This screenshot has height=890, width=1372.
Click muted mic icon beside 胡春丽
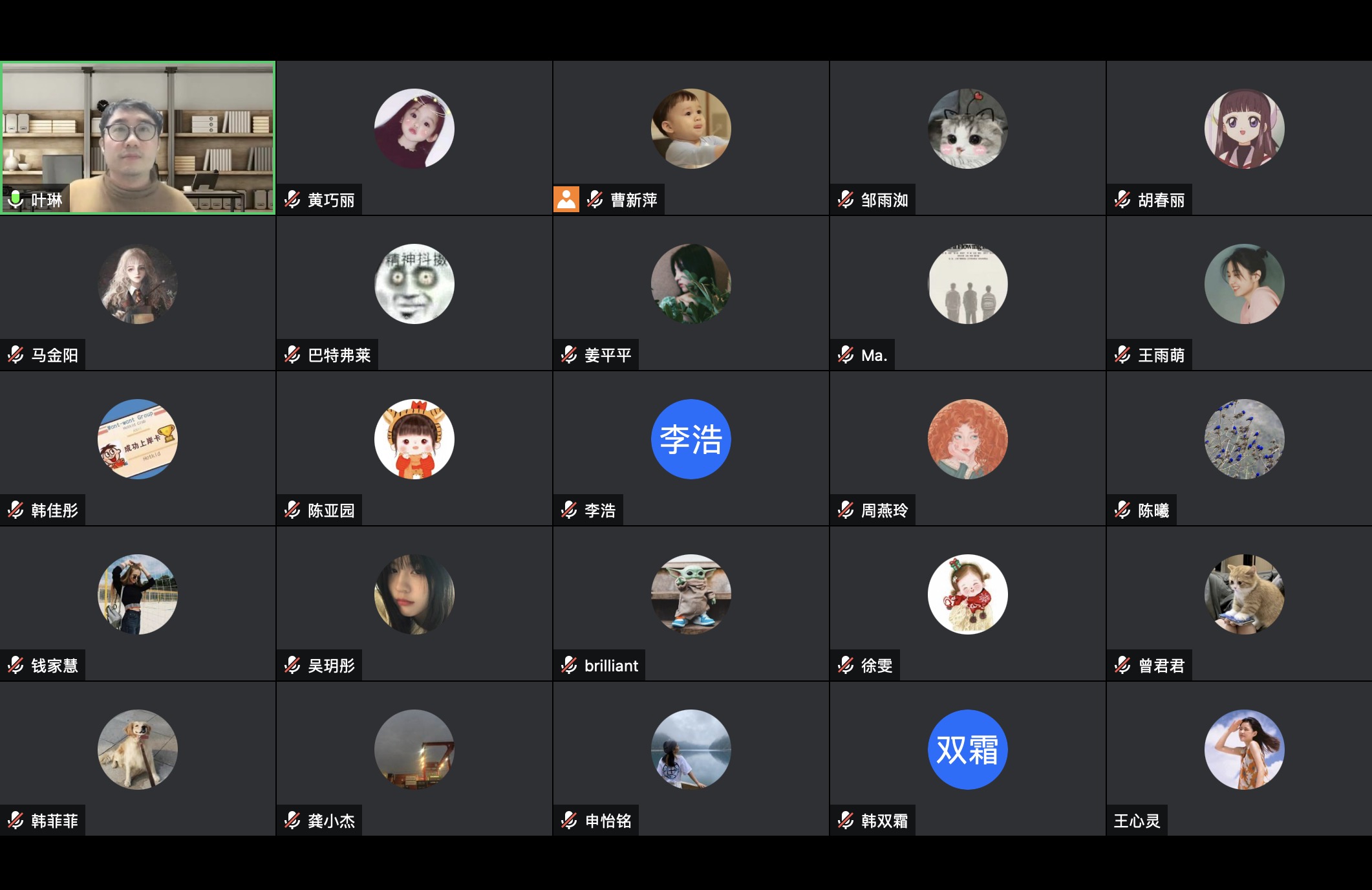point(1122,200)
